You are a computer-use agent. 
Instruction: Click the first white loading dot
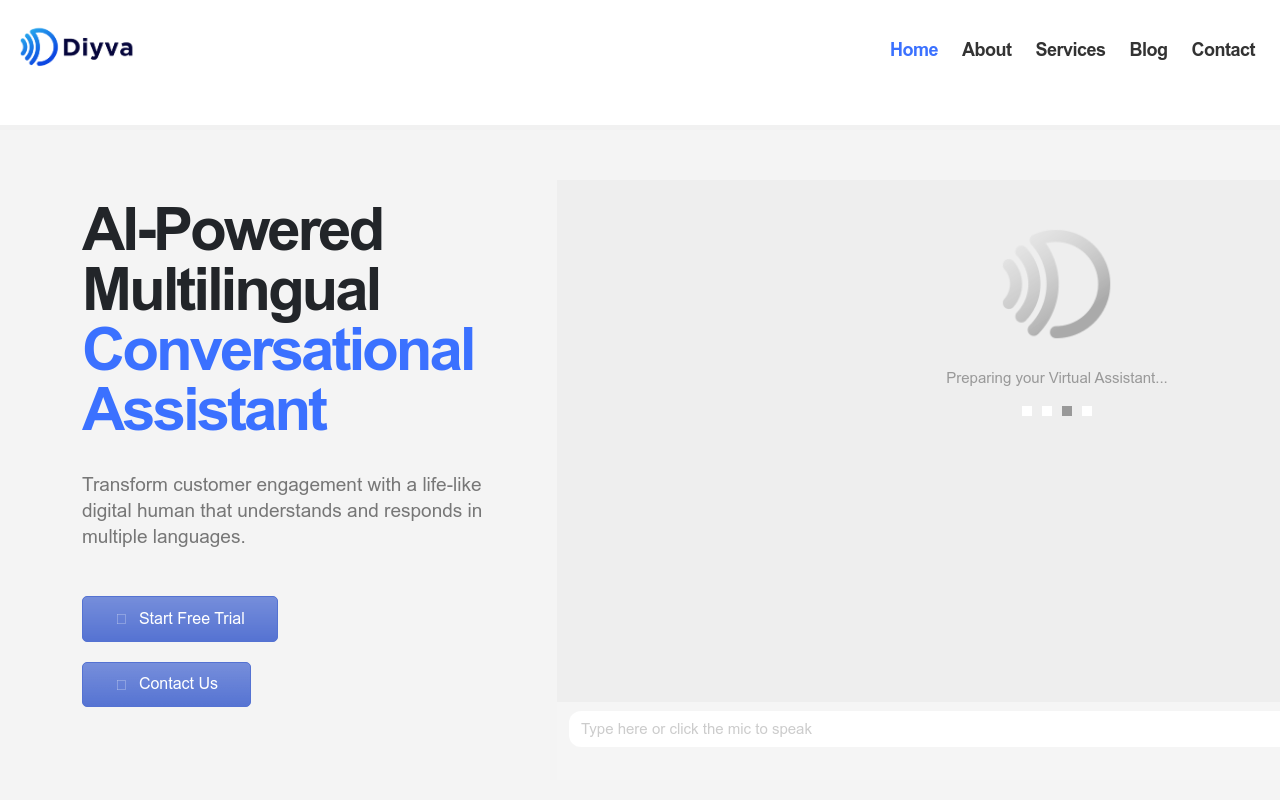(x=1027, y=411)
